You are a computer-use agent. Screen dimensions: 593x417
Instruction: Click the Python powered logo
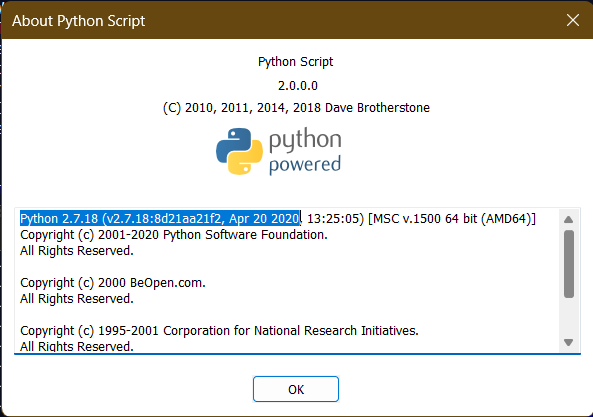pyautogui.click(x=279, y=152)
